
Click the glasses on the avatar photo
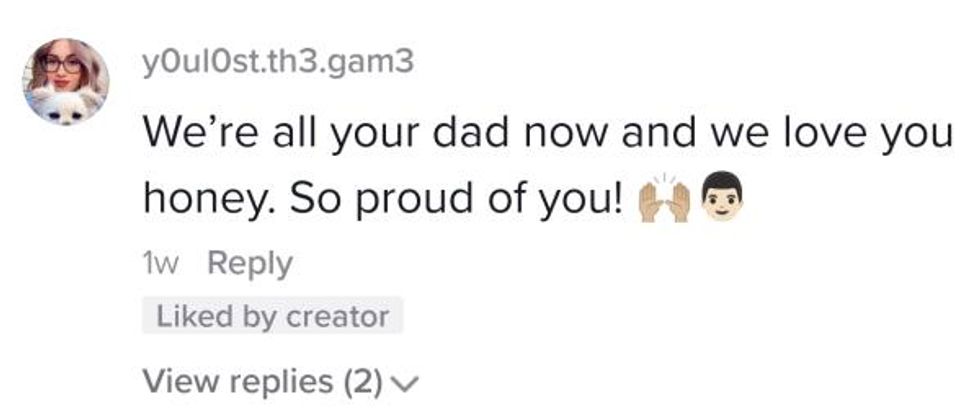[62, 65]
